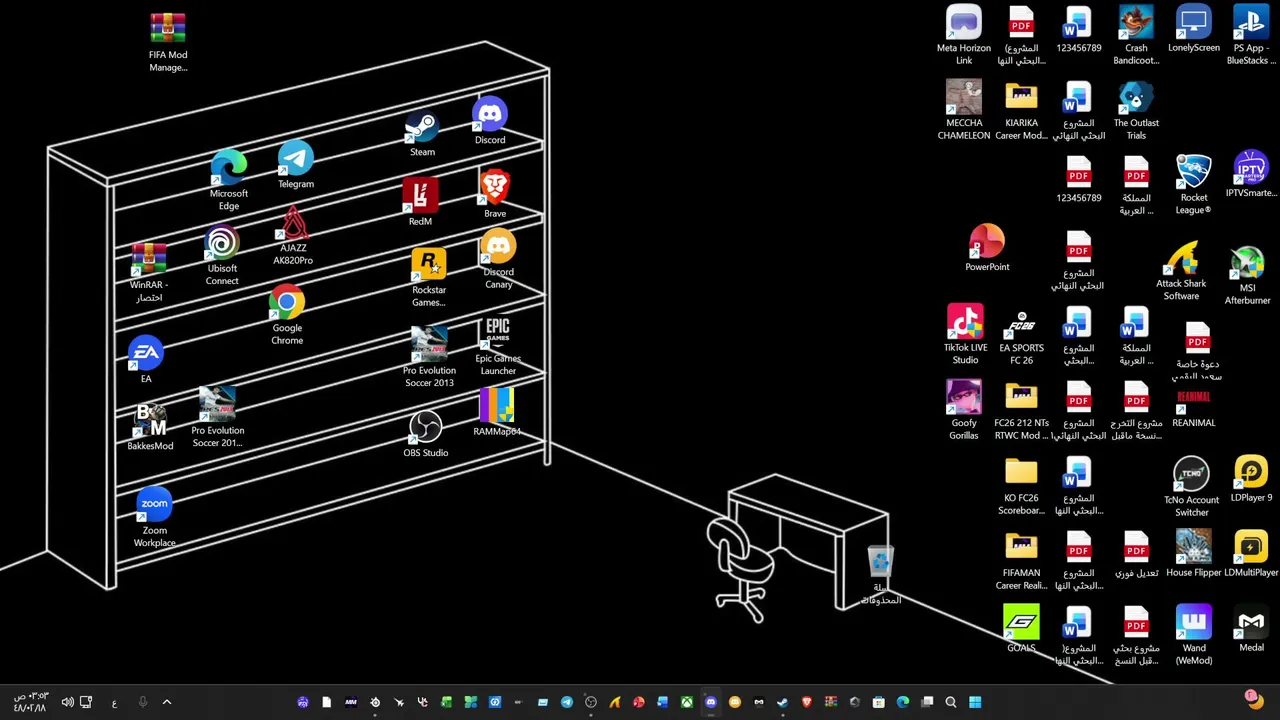Select the 123456789 Word document
The image size is (1280, 720).
tap(1079, 30)
